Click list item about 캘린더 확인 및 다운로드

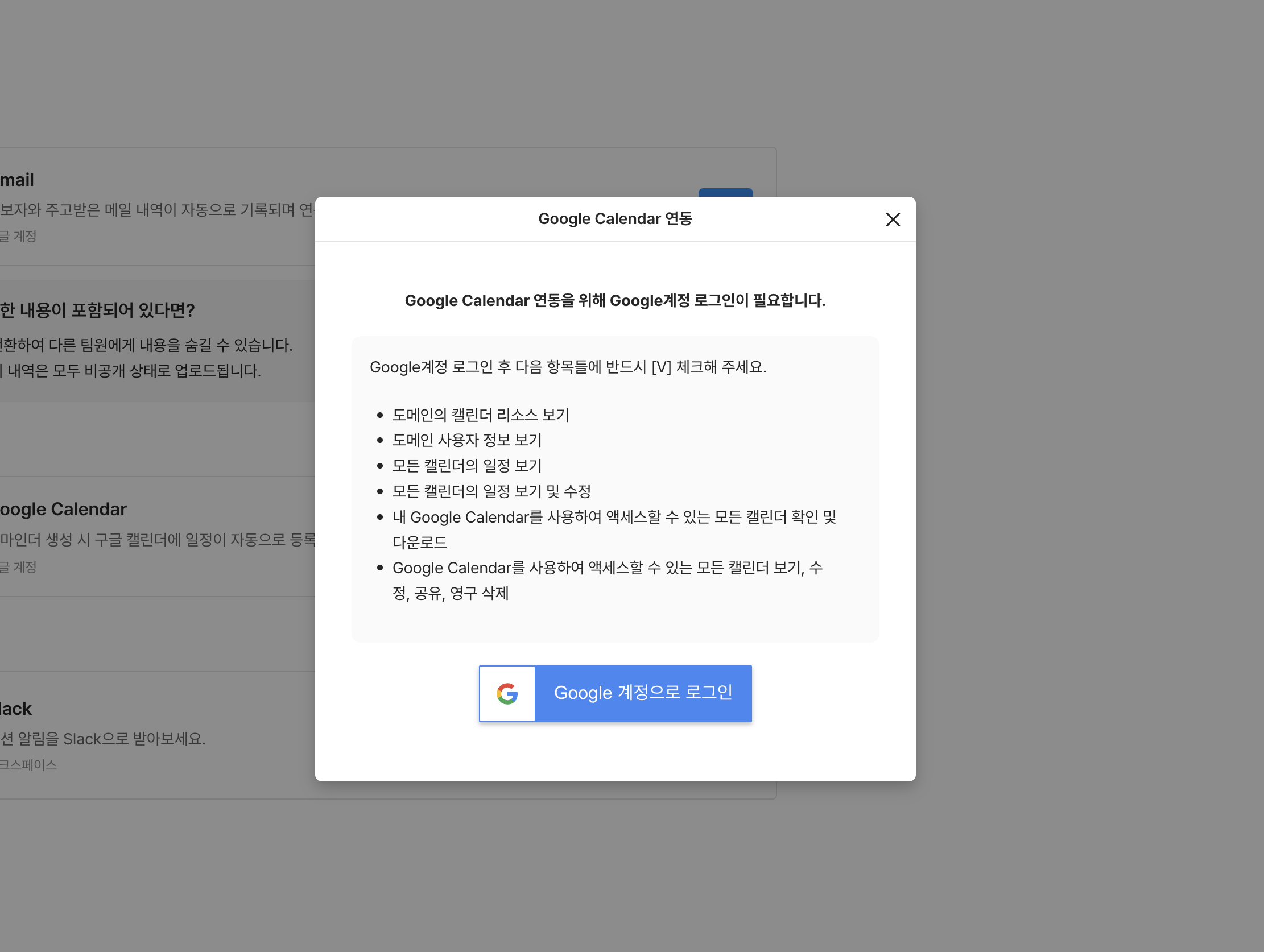point(614,529)
